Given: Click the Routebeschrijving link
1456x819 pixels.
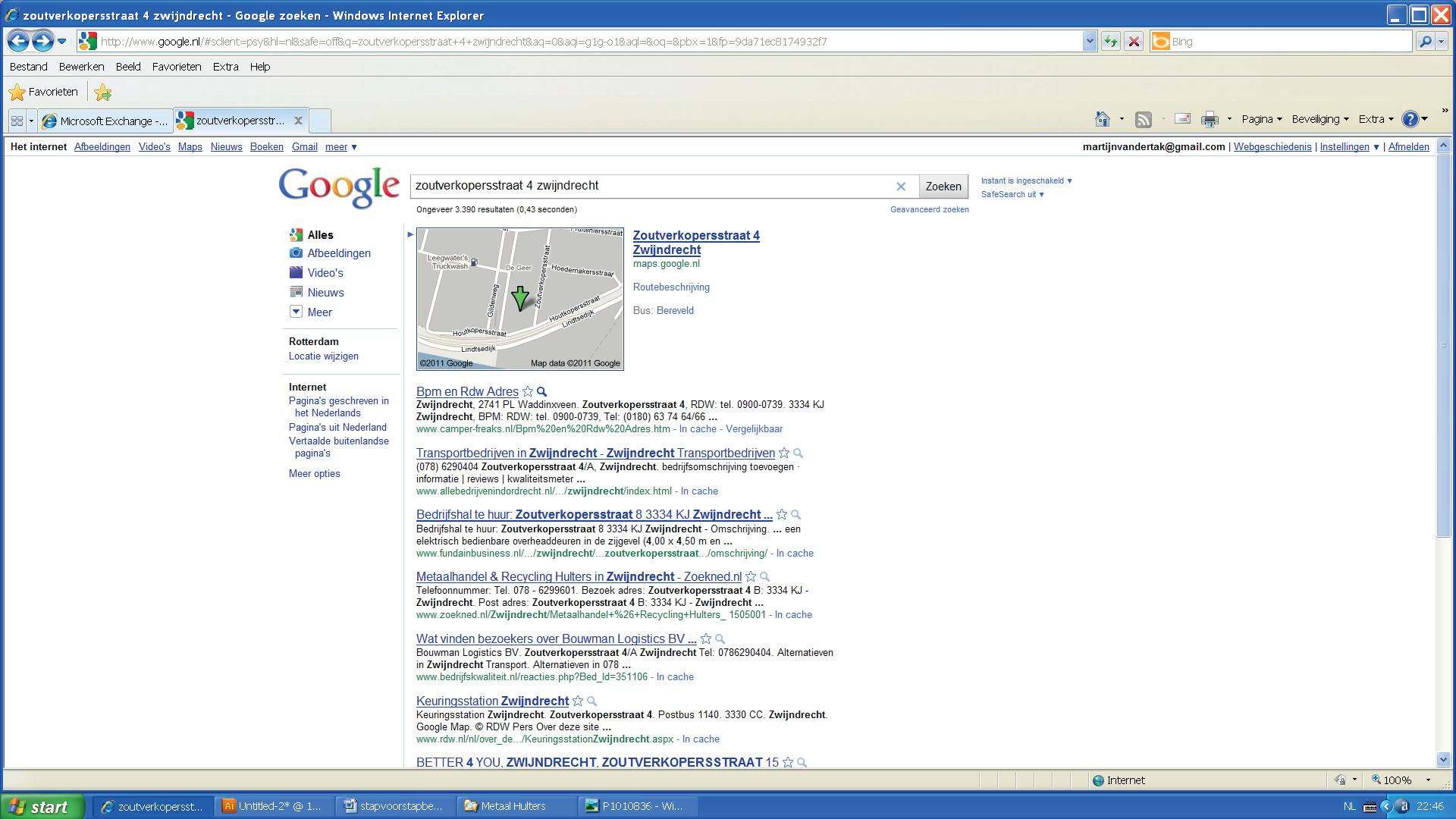Looking at the screenshot, I should (x=671, y=287).
